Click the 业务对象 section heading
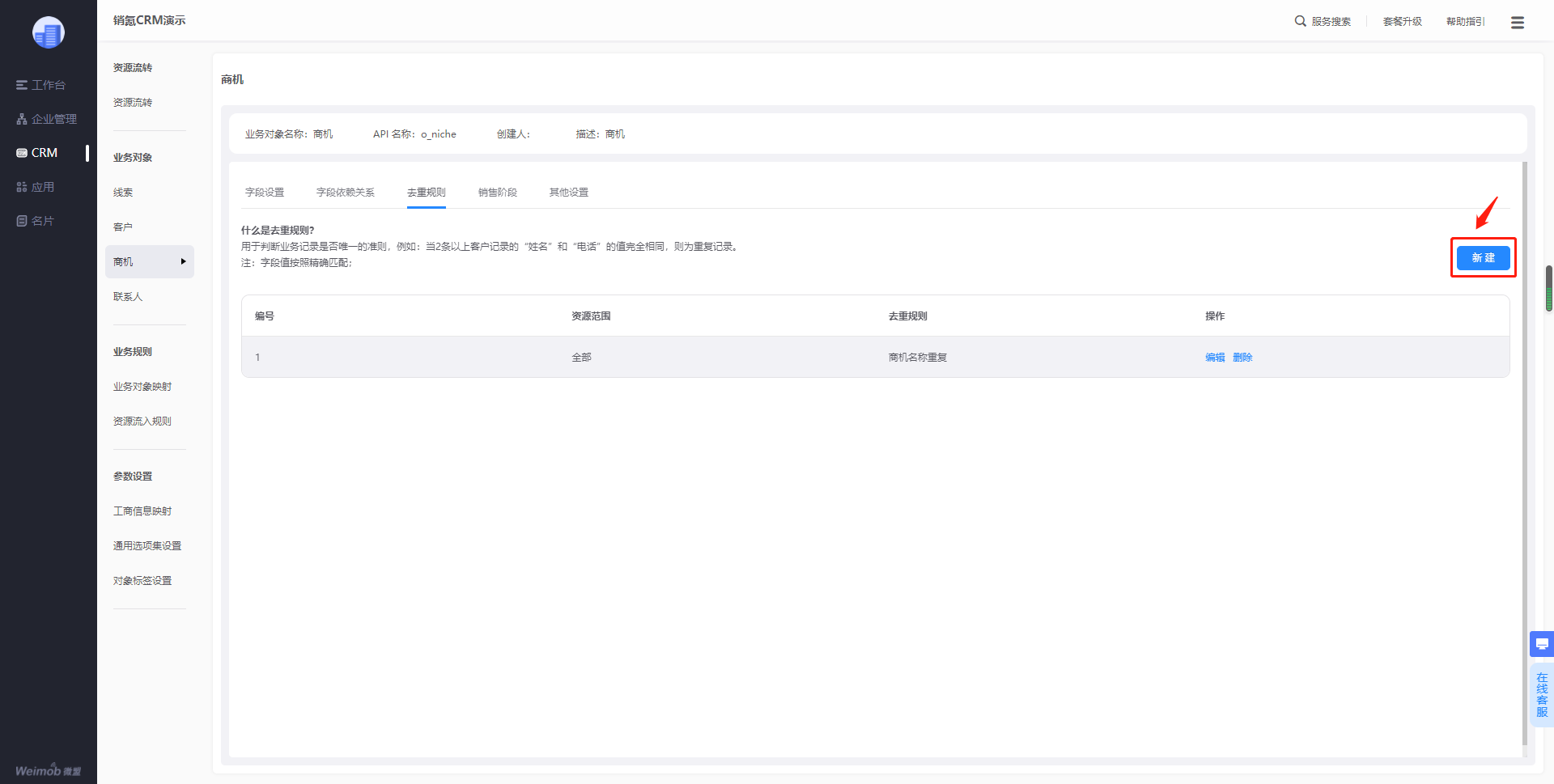 (x=133, y=158)
